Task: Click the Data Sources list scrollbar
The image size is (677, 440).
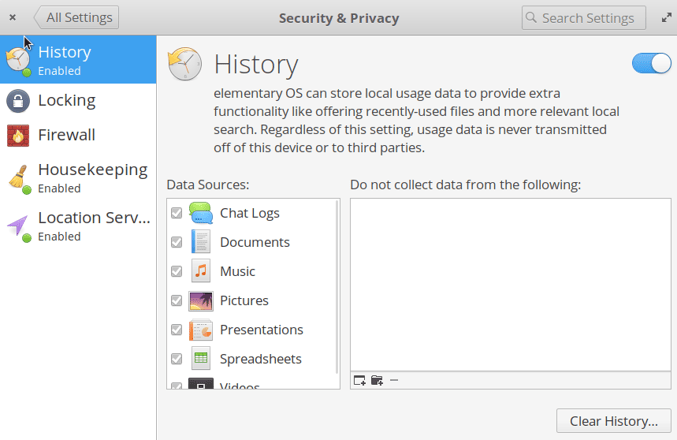Action: pyautogui.click(x=337, y=290)
